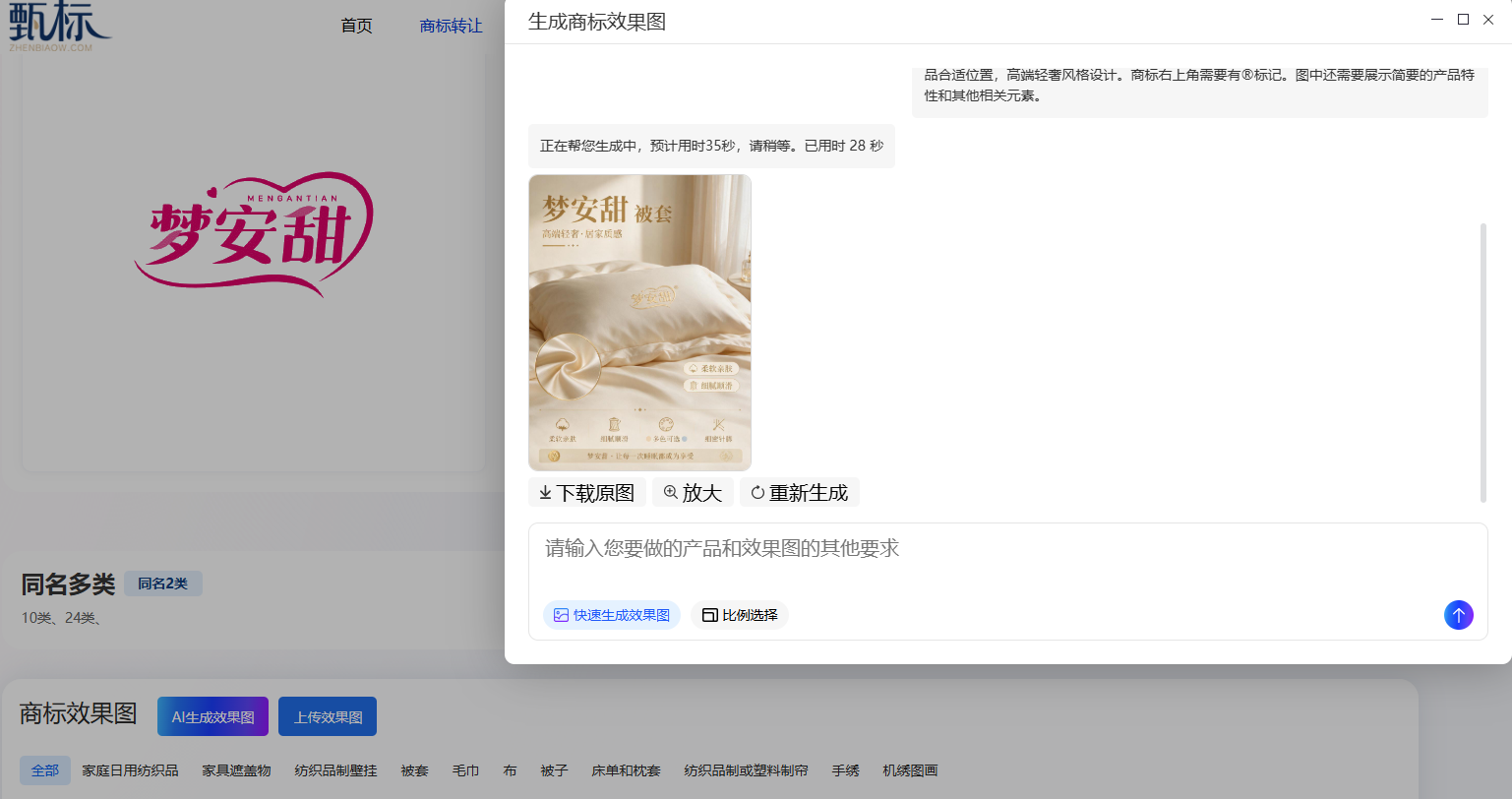Open the 比例选择 ratio selector
This screenshot has height=799, width=1512.
click(x=740, y=615)
